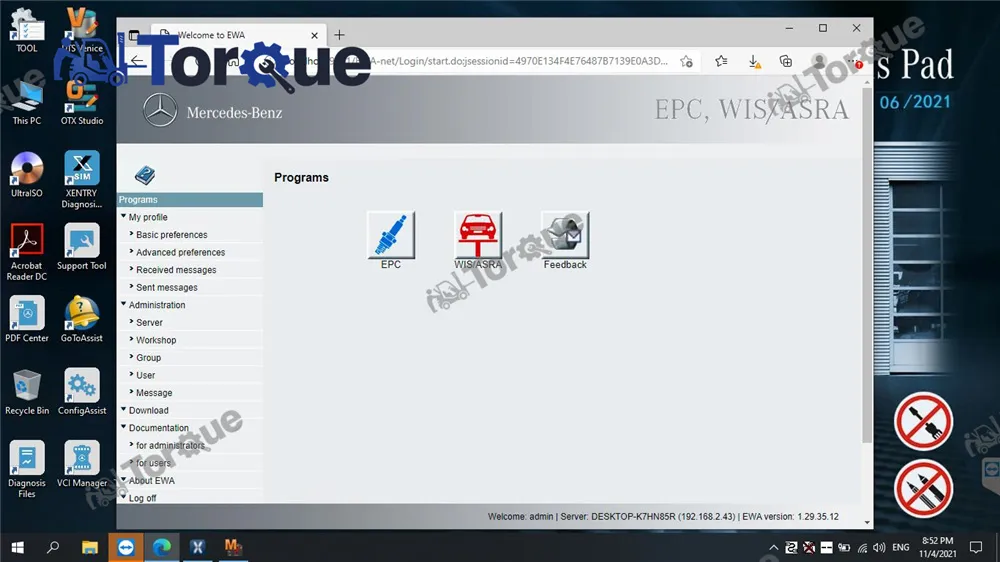The height and width of the screenshot is (562, 1000).
Task: Open the Feedback program icon
Action: pos(565,235)
